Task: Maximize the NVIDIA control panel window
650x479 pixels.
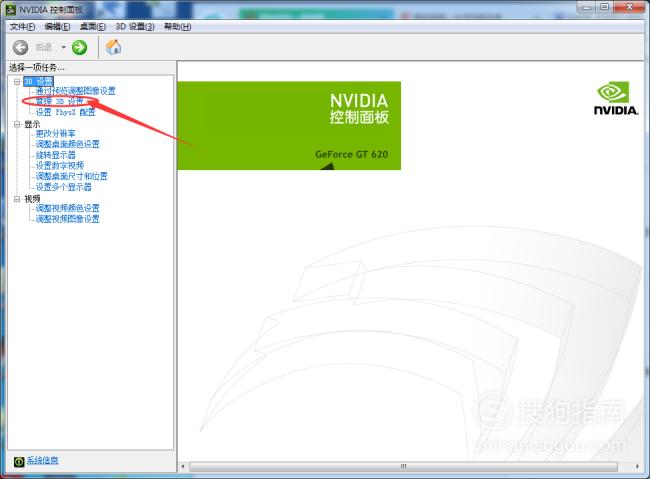Action: pos(604,7)
